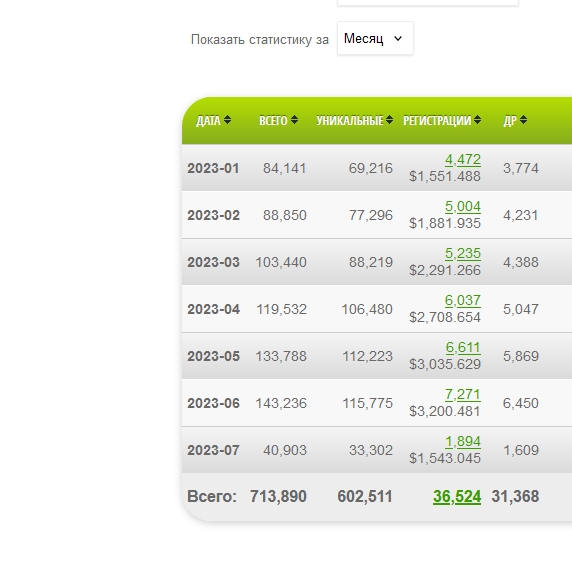This screenshot has height=564, width=572.
Task: Sort by УНИКАЛЬНЫЕ column sort arrows
Action: click(389, 120)
